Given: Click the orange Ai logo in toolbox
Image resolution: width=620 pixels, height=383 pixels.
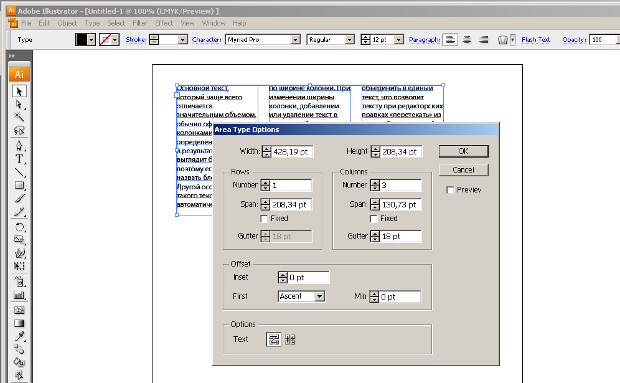Looking at the screenshot, I should click(x=19, y=74).
